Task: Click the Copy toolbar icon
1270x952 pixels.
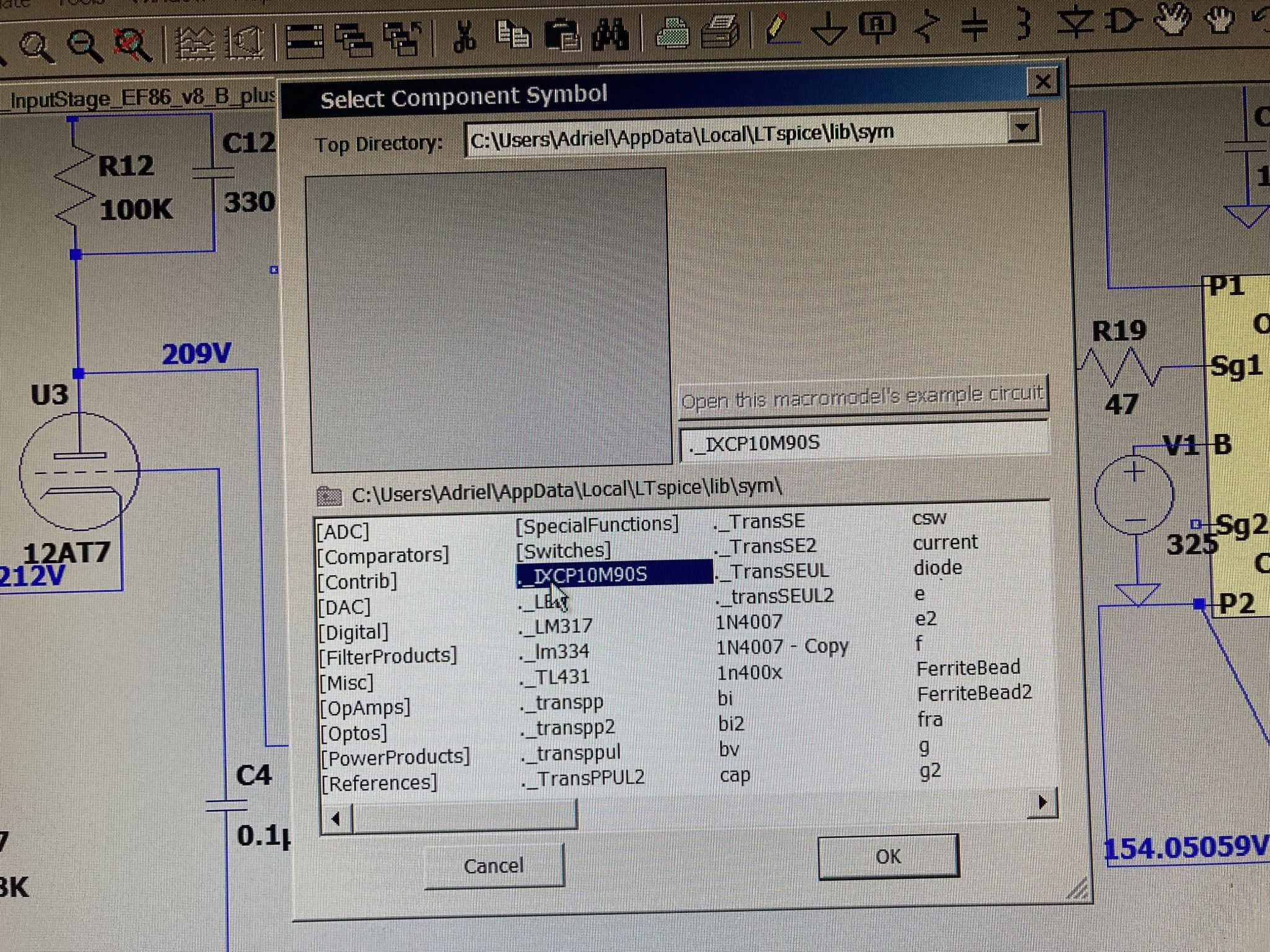Action: pos(512,35)
